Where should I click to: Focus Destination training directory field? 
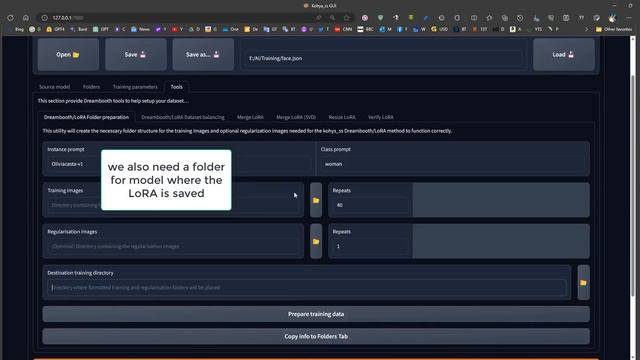pos(307,287)
